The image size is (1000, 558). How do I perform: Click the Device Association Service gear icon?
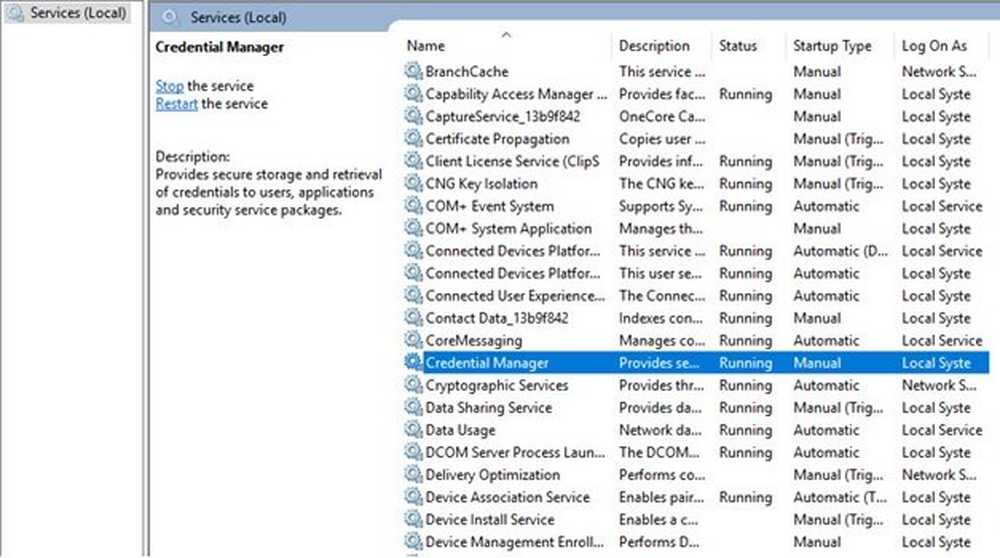[x=413, y=496]
